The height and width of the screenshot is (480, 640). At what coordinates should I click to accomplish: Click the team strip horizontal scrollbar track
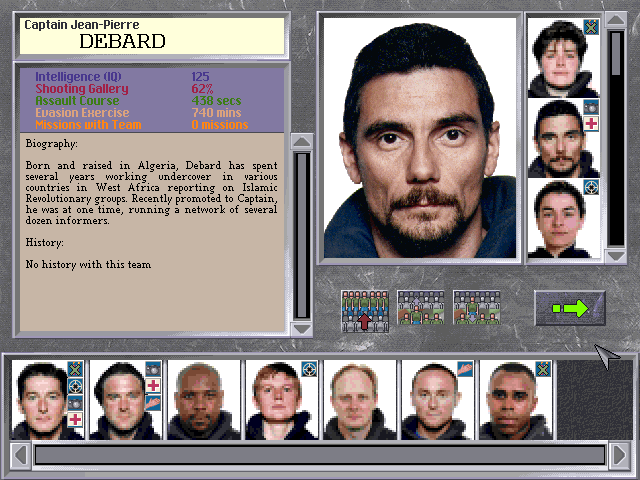pos(320,455)
